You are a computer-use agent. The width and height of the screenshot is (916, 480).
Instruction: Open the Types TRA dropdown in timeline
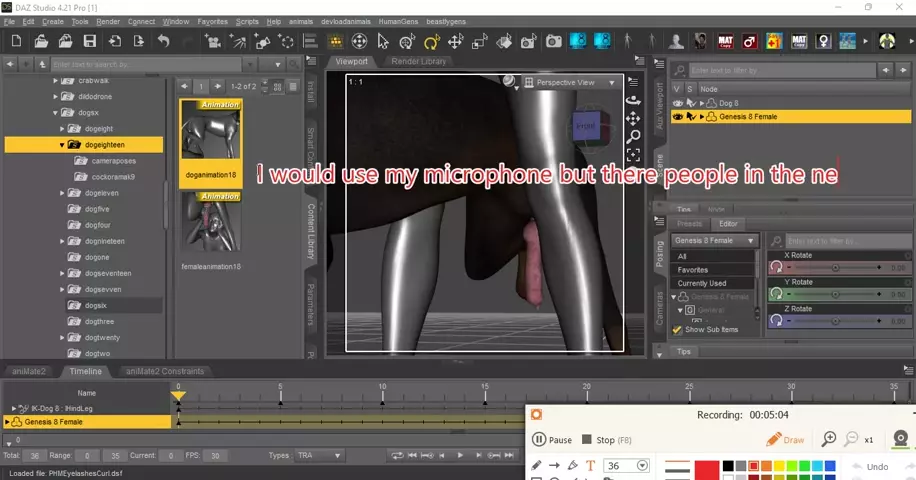pyautogui.click(x=318, y=455)
